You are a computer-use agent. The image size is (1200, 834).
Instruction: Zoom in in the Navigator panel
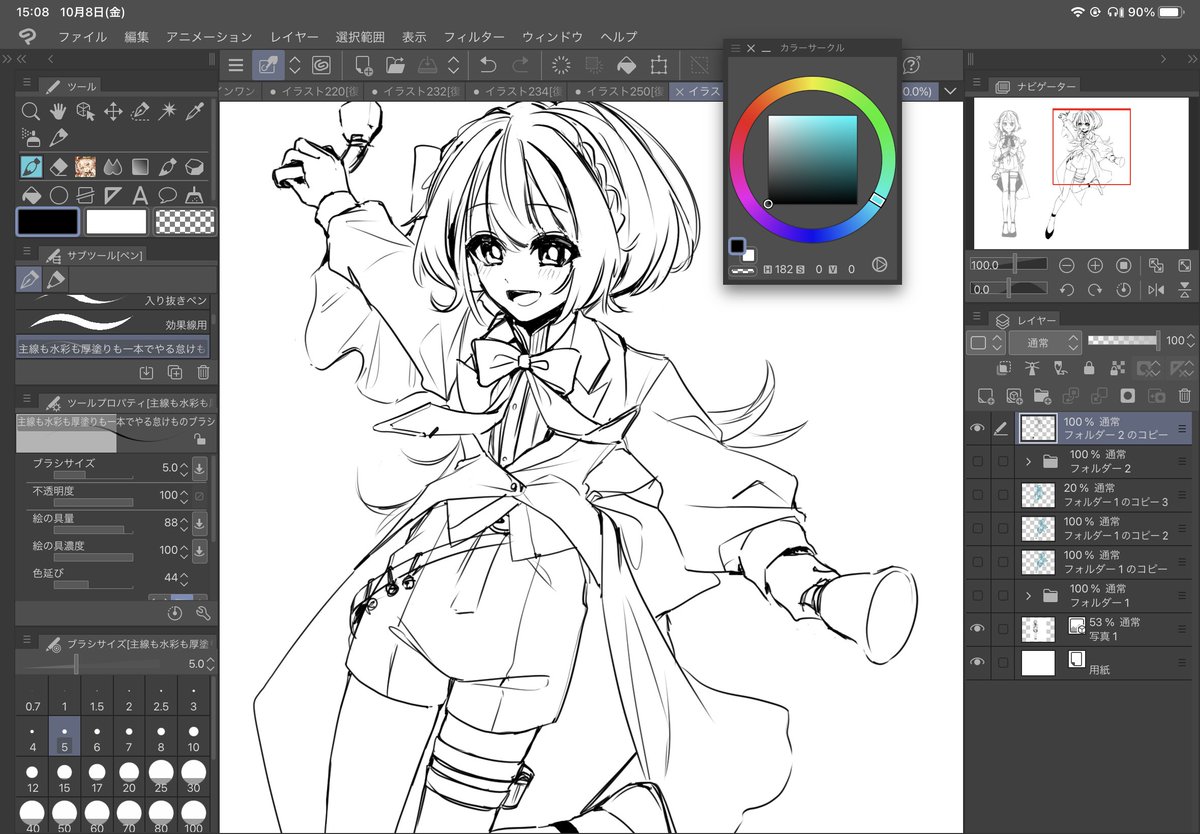click(x=1095, y=266)
